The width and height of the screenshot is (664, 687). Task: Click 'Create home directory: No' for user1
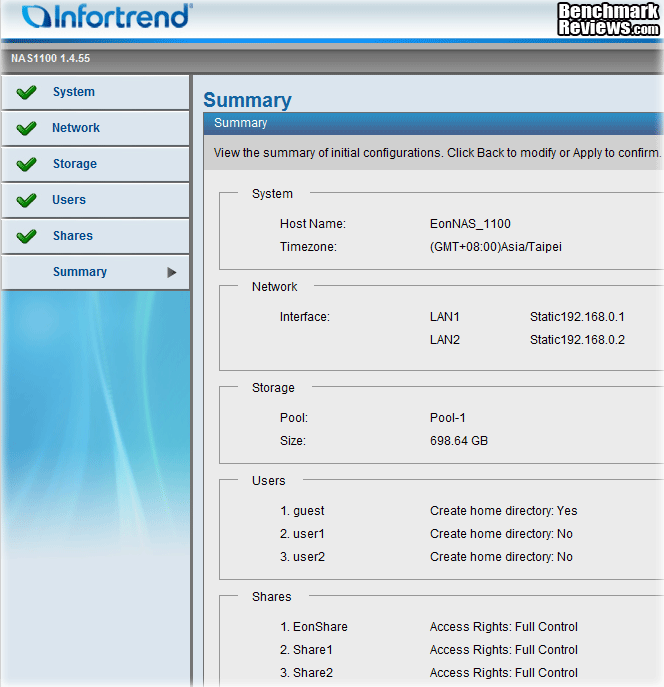tap(501, 534)
